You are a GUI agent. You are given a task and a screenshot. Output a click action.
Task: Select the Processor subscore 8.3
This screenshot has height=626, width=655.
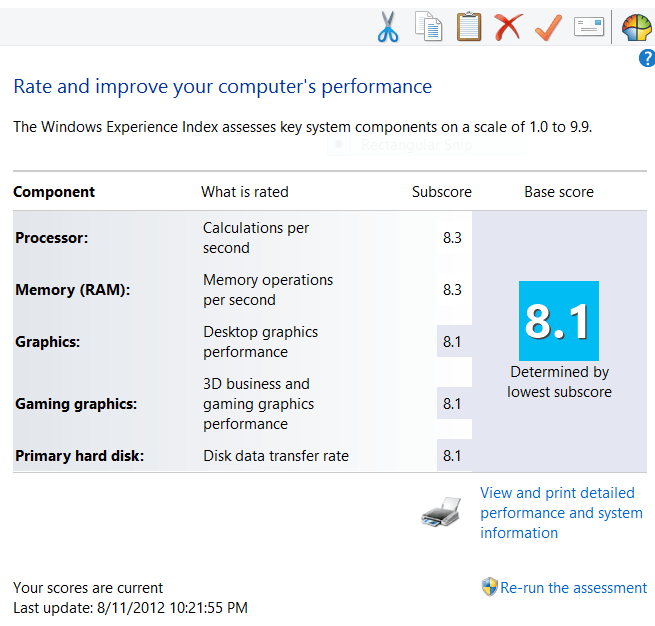point(452,238)
